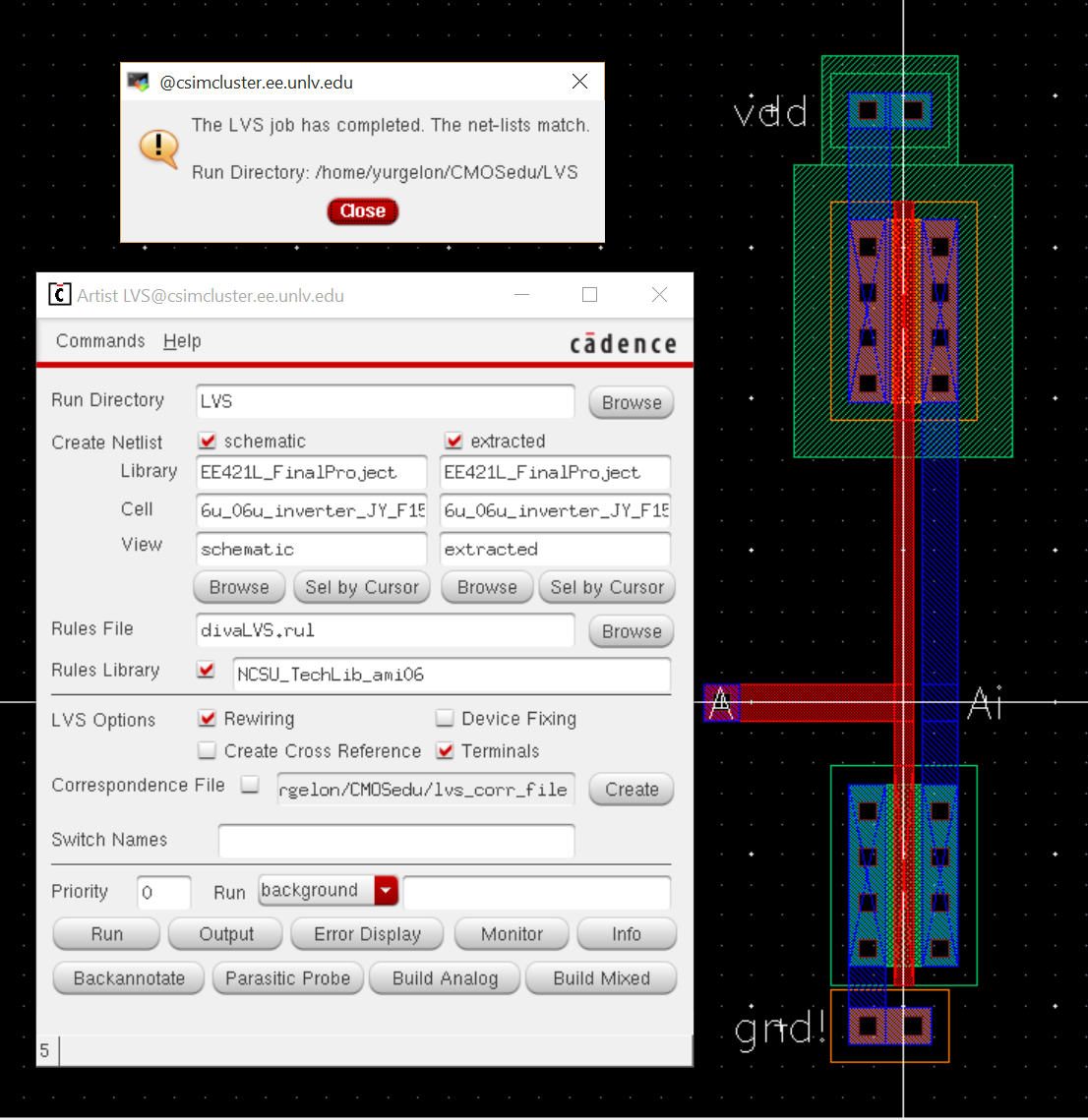The image size is (1088, 1120).
Task: Click the extracted Cell name field
Action: coord(555,510)
